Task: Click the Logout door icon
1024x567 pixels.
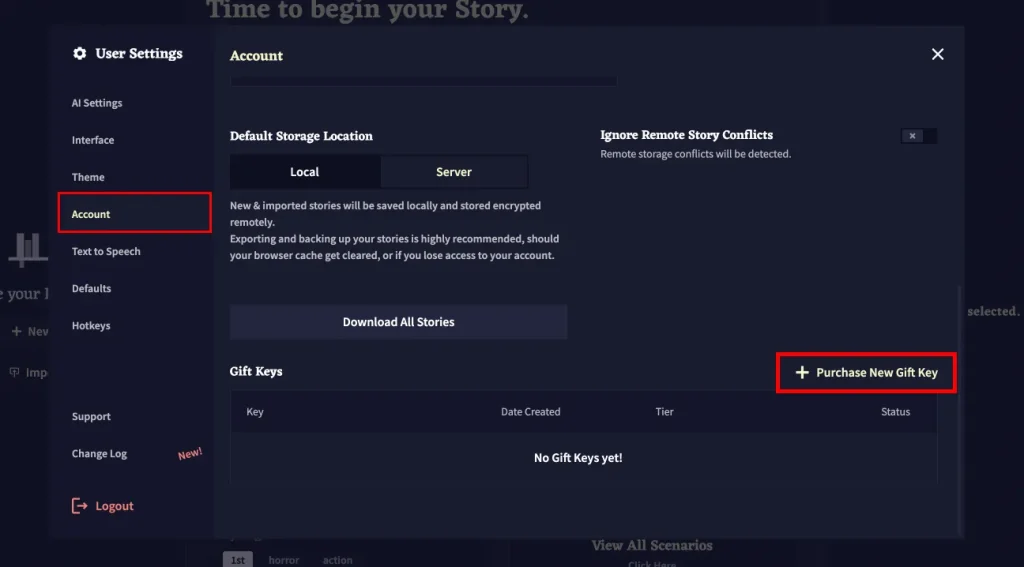Action: point(80,506)
